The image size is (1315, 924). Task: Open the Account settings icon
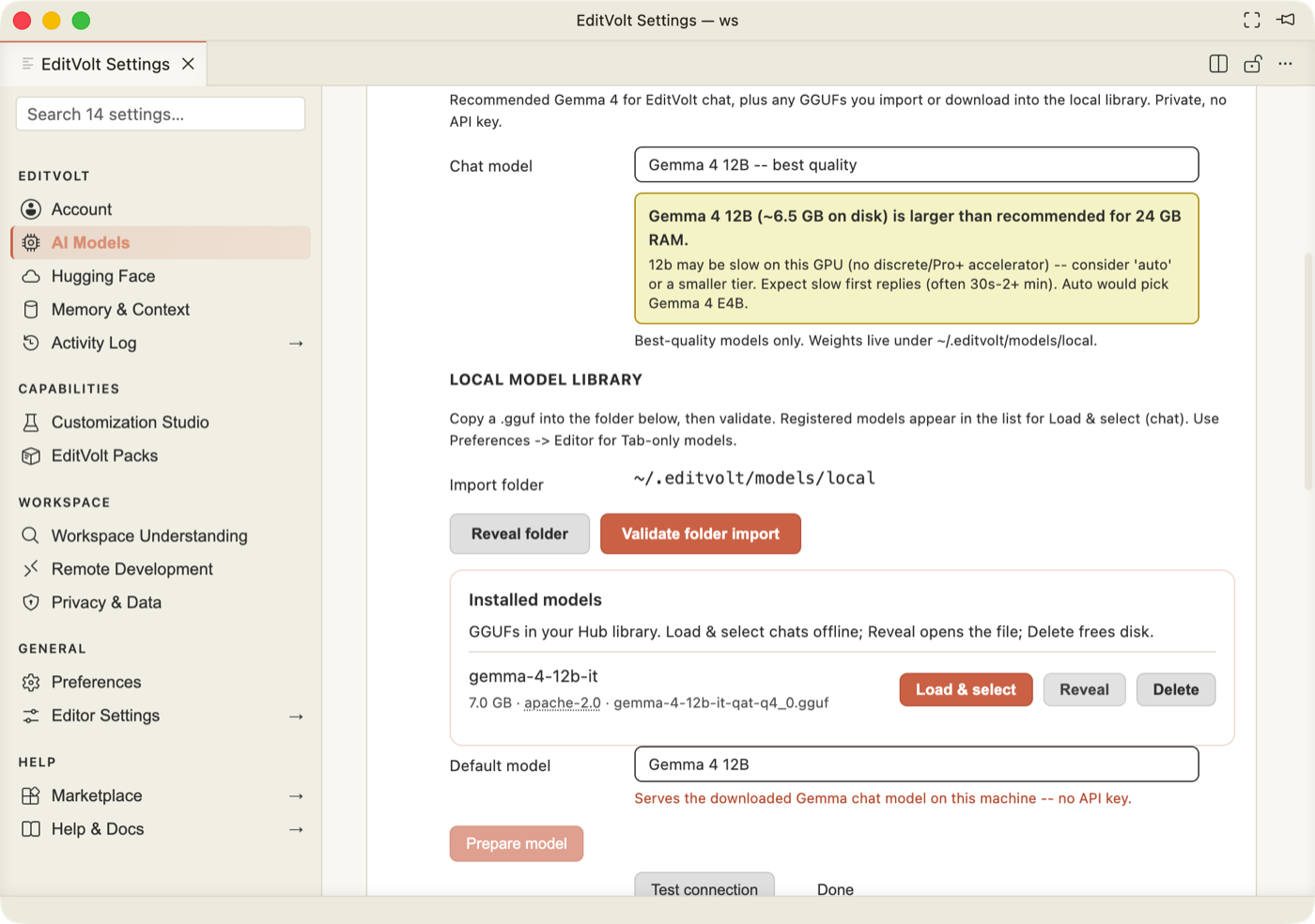click(x=31, y=209)
